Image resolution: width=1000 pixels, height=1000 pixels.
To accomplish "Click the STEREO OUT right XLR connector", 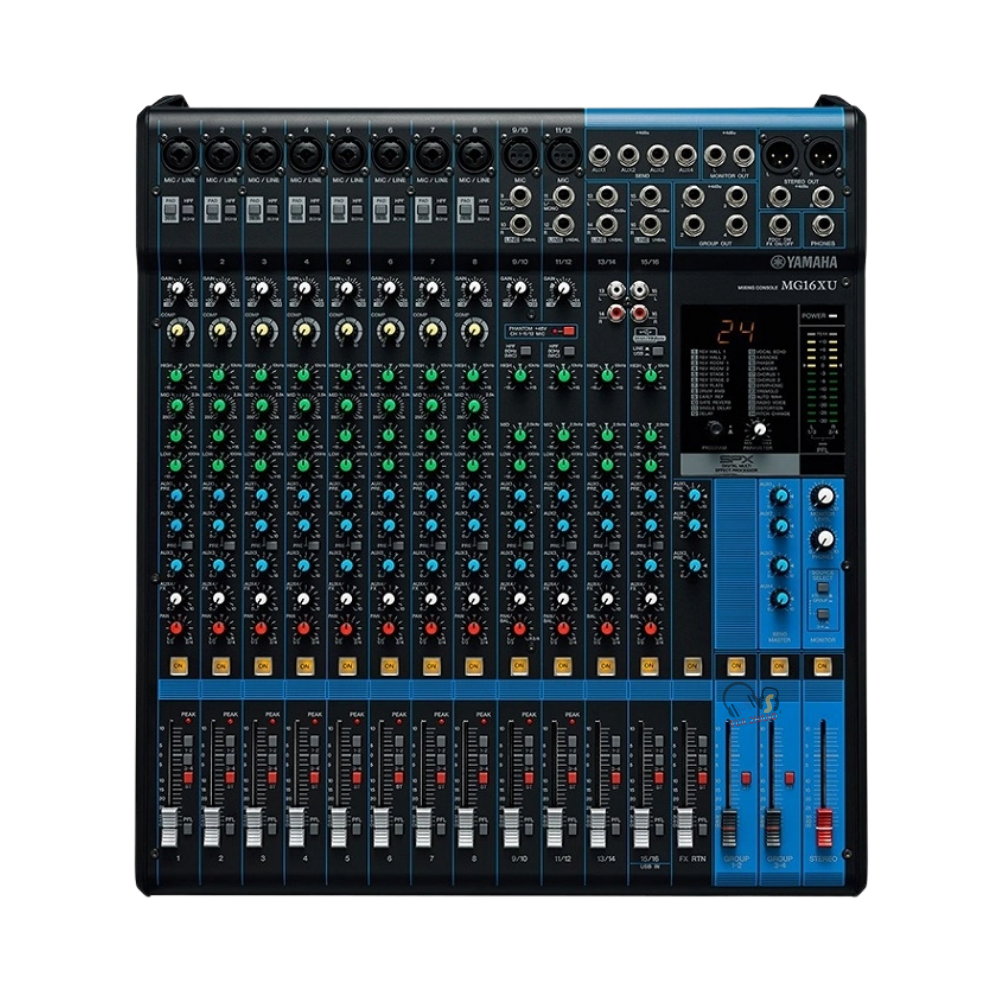I will click(x=821, y=154).
